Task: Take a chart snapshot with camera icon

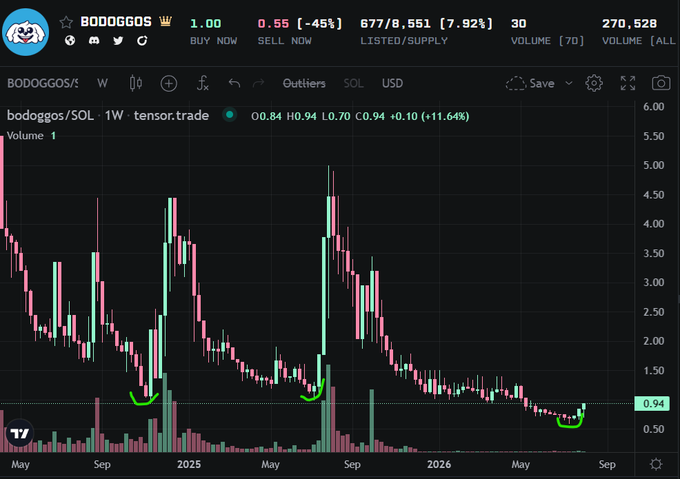Action: coord(661,83)
